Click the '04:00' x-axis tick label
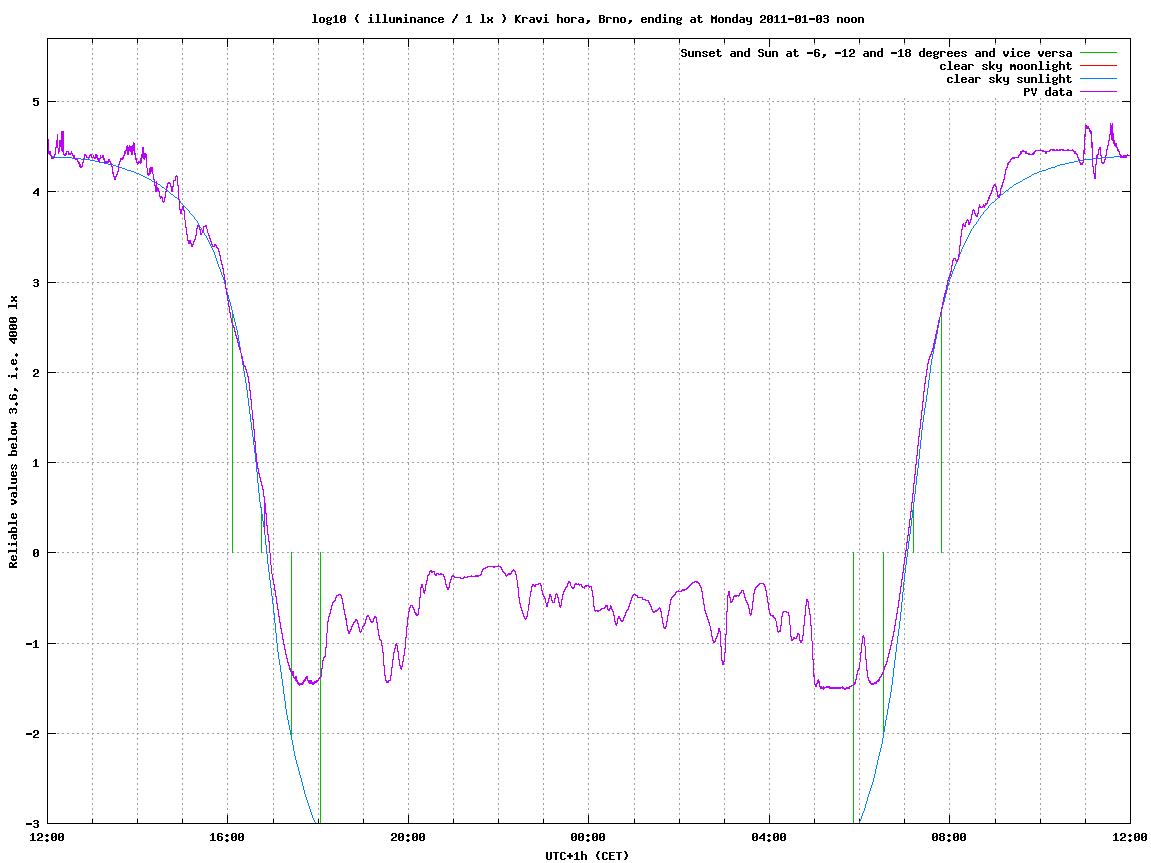 (769, 837)
